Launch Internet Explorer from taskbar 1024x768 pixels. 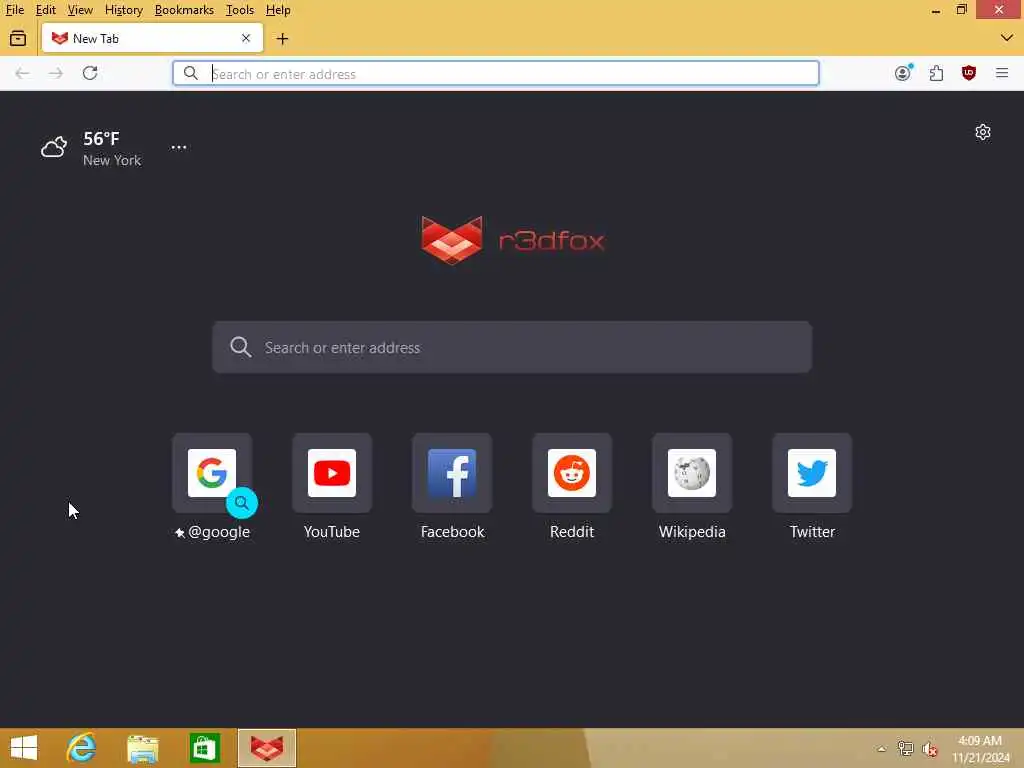[82, 748]
